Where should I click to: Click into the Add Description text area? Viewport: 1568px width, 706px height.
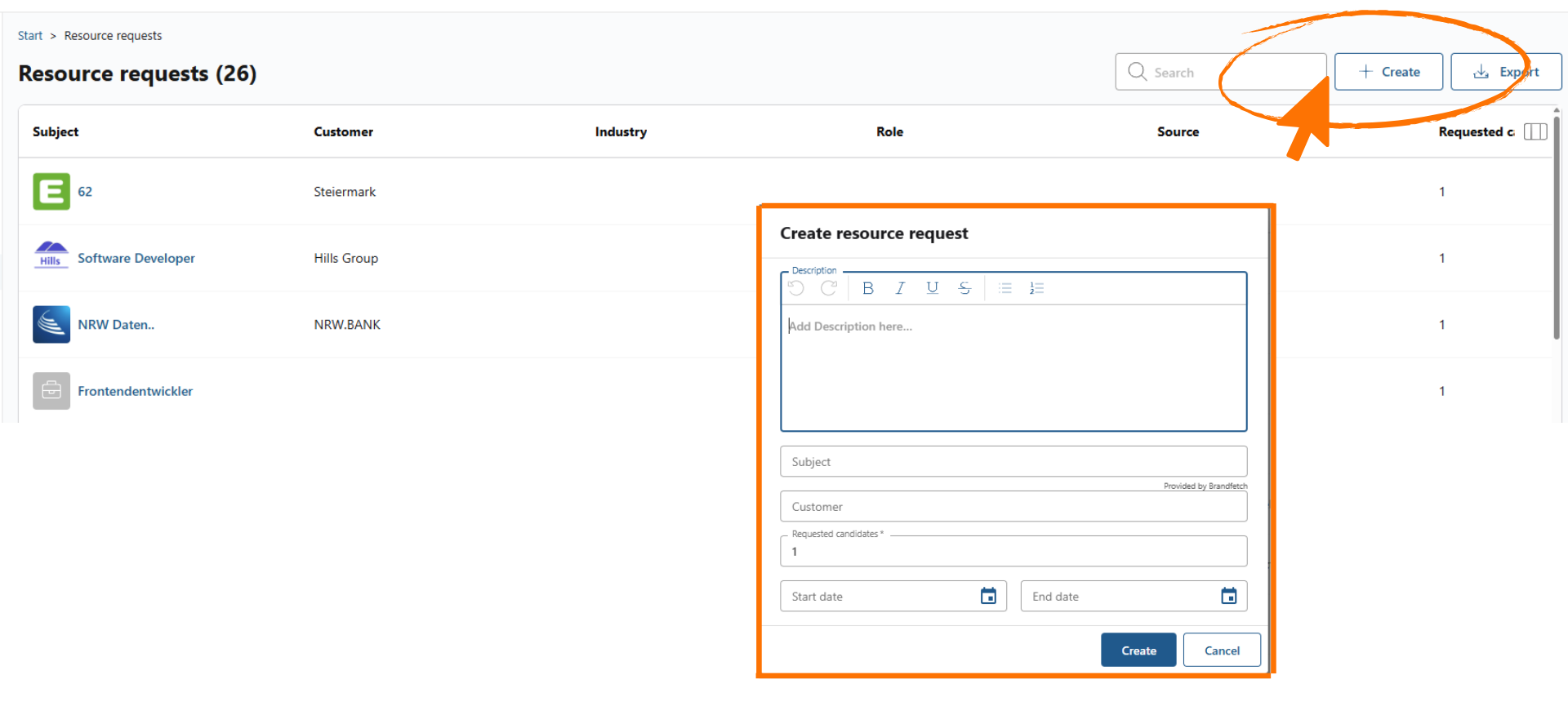1013,367
